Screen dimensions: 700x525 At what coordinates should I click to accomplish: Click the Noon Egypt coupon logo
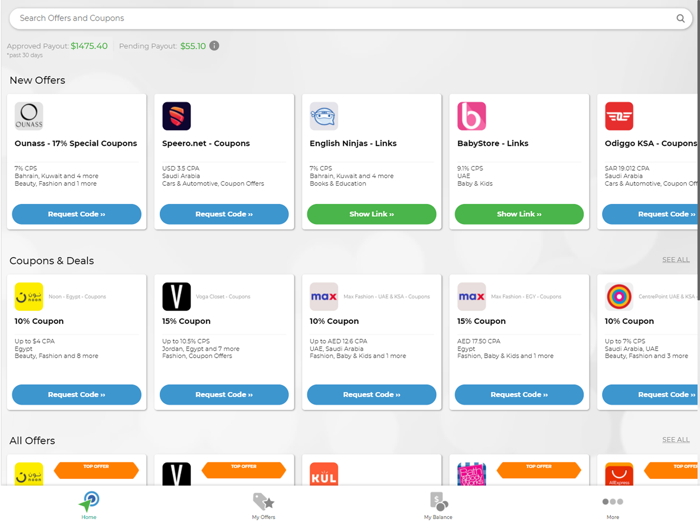[29, 296]
